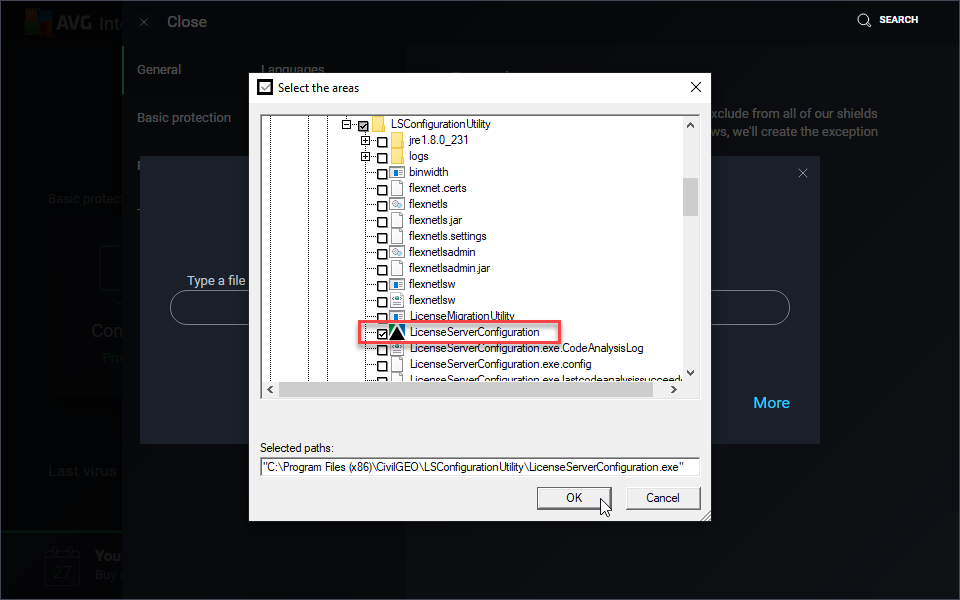The width and height of the screenshot is (960, 600).
Task: Select the LicenseServerConfiguration.exe.CodeAnalysisLog row
Action: 527,348
